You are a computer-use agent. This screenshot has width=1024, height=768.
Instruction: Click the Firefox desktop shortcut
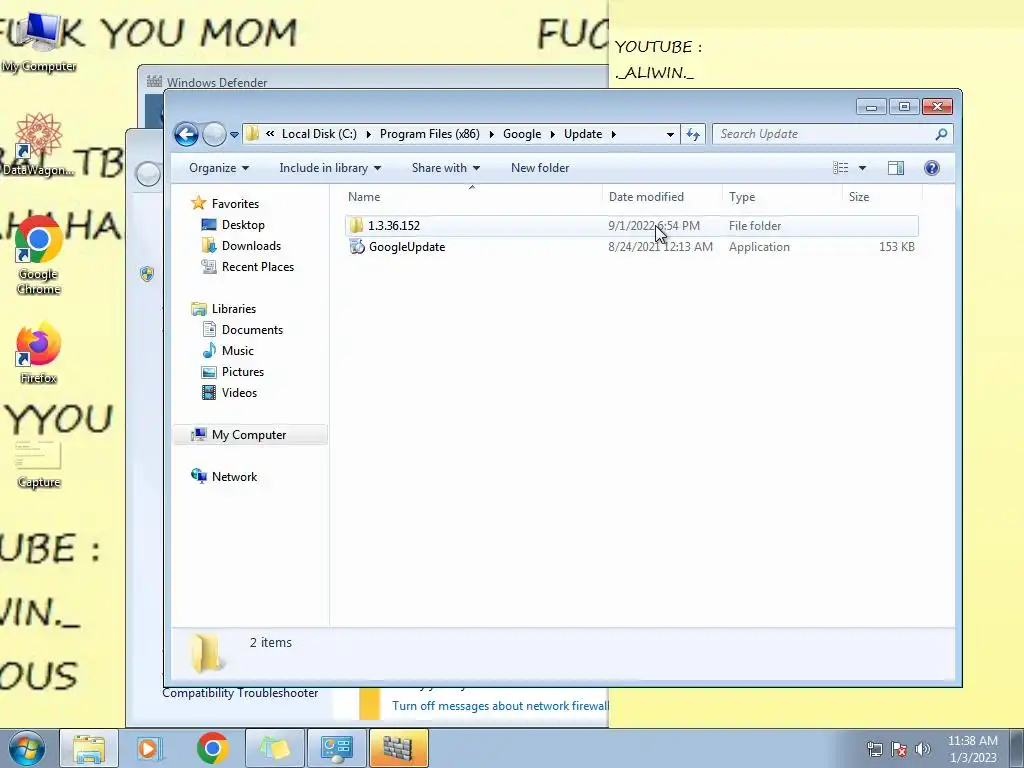point(39,353)
